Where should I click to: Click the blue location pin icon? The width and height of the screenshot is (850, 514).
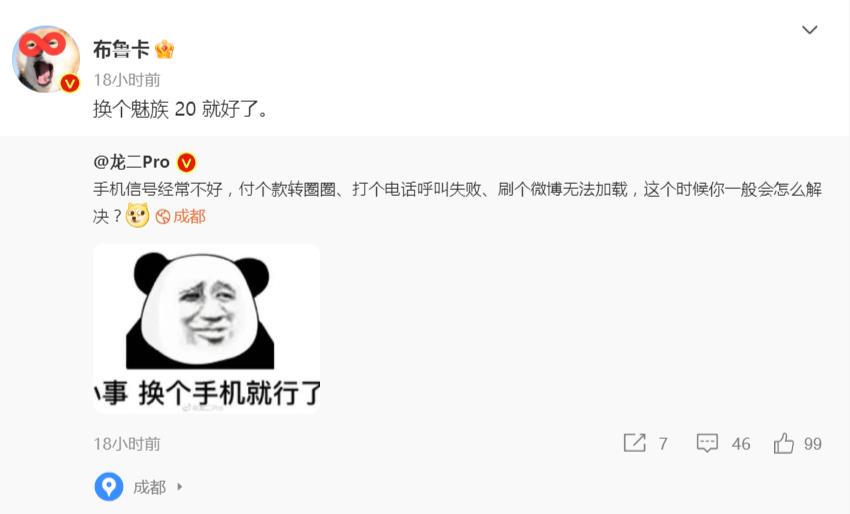(x=108, y=486)
